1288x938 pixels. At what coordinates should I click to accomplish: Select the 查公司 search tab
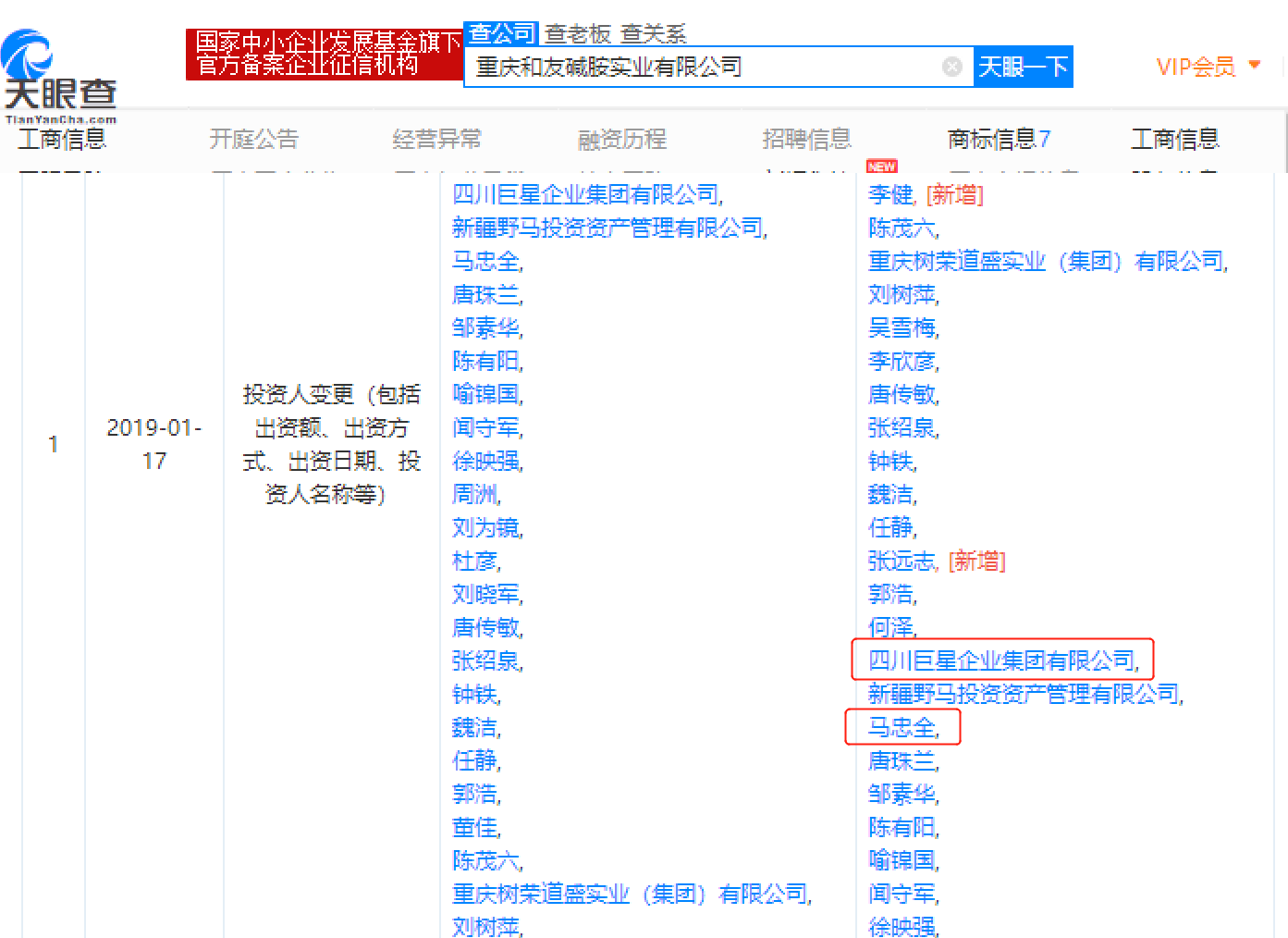pyautogui.click(x=501, y=34)
